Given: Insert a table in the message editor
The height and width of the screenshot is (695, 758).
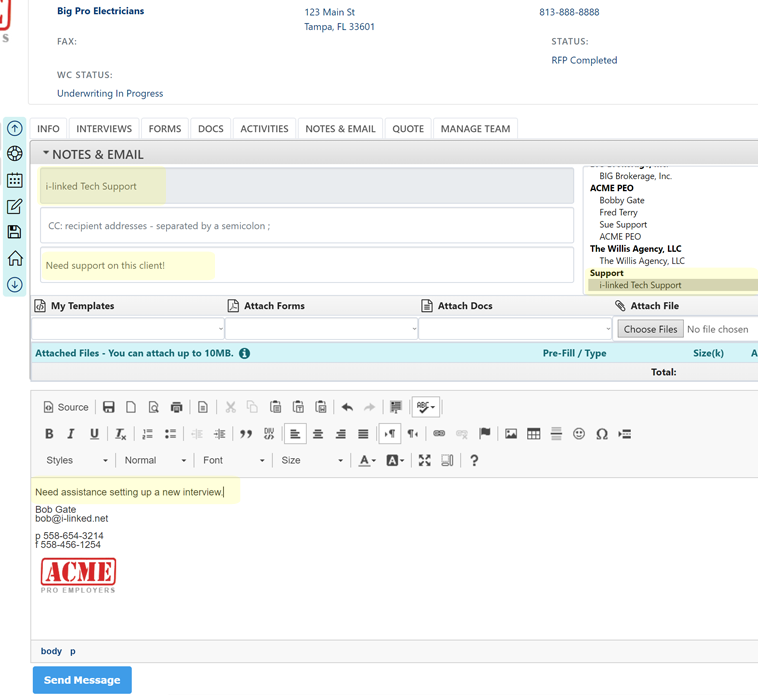Looking at the screenshot, I should coord(534,434).
